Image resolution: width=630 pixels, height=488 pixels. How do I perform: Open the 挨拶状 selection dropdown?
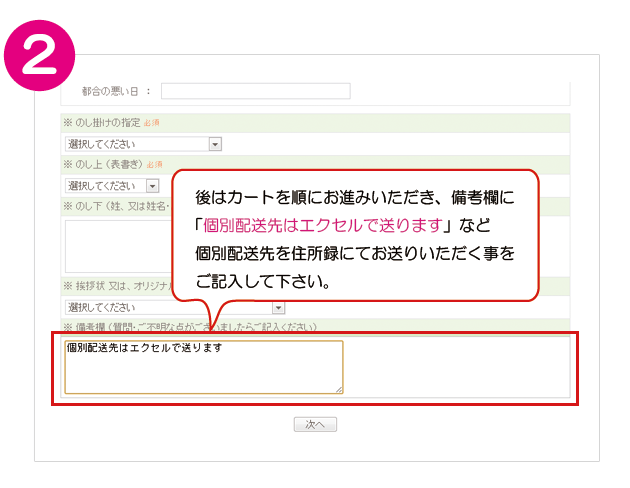[x=175, y=308]
